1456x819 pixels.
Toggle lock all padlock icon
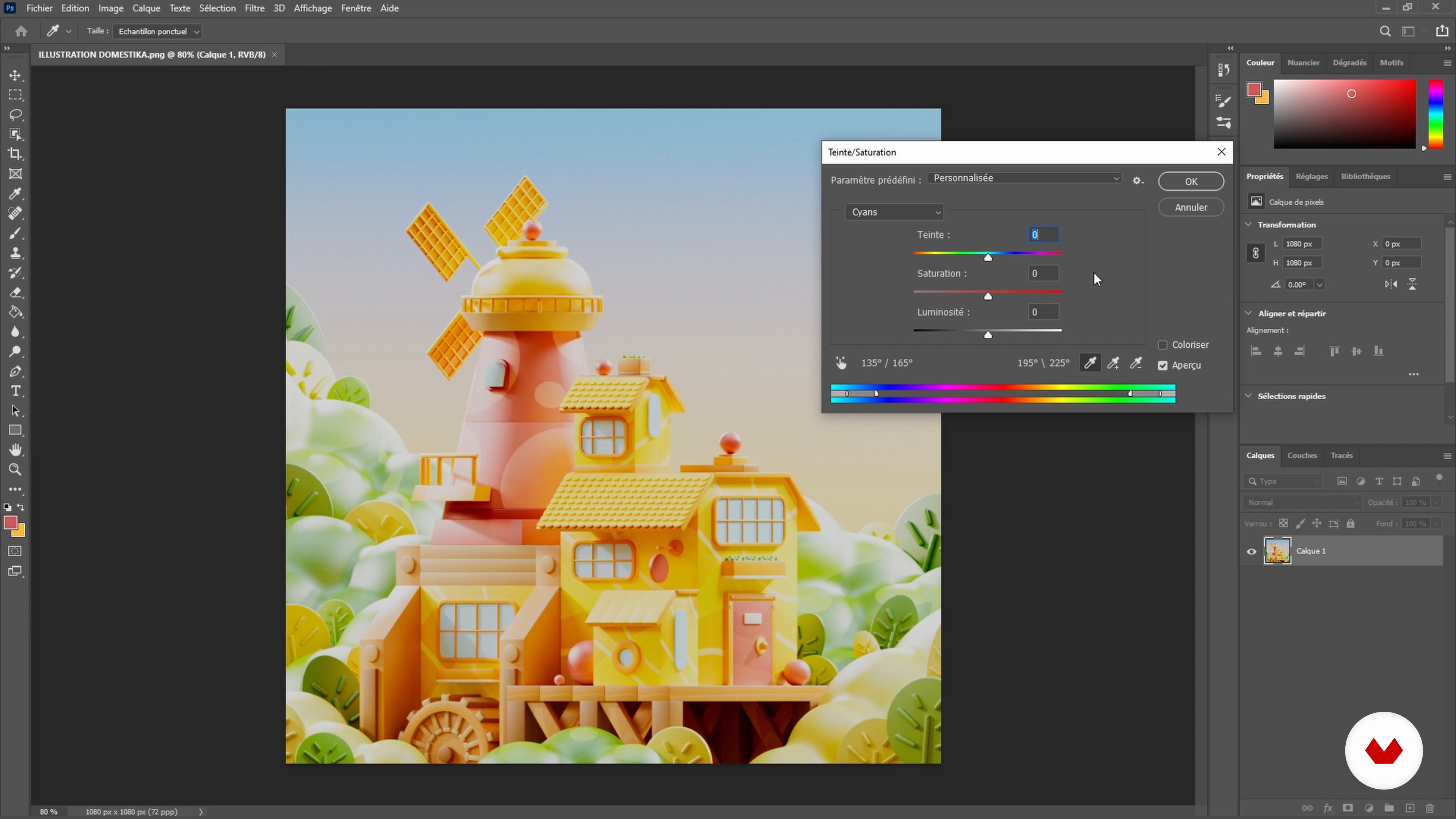point(1350,523)
